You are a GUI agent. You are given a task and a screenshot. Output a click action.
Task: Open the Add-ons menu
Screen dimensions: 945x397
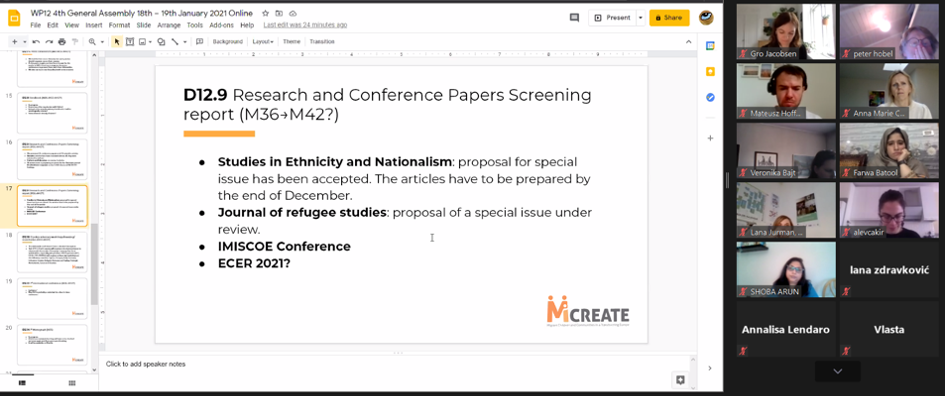coord(221,25)
